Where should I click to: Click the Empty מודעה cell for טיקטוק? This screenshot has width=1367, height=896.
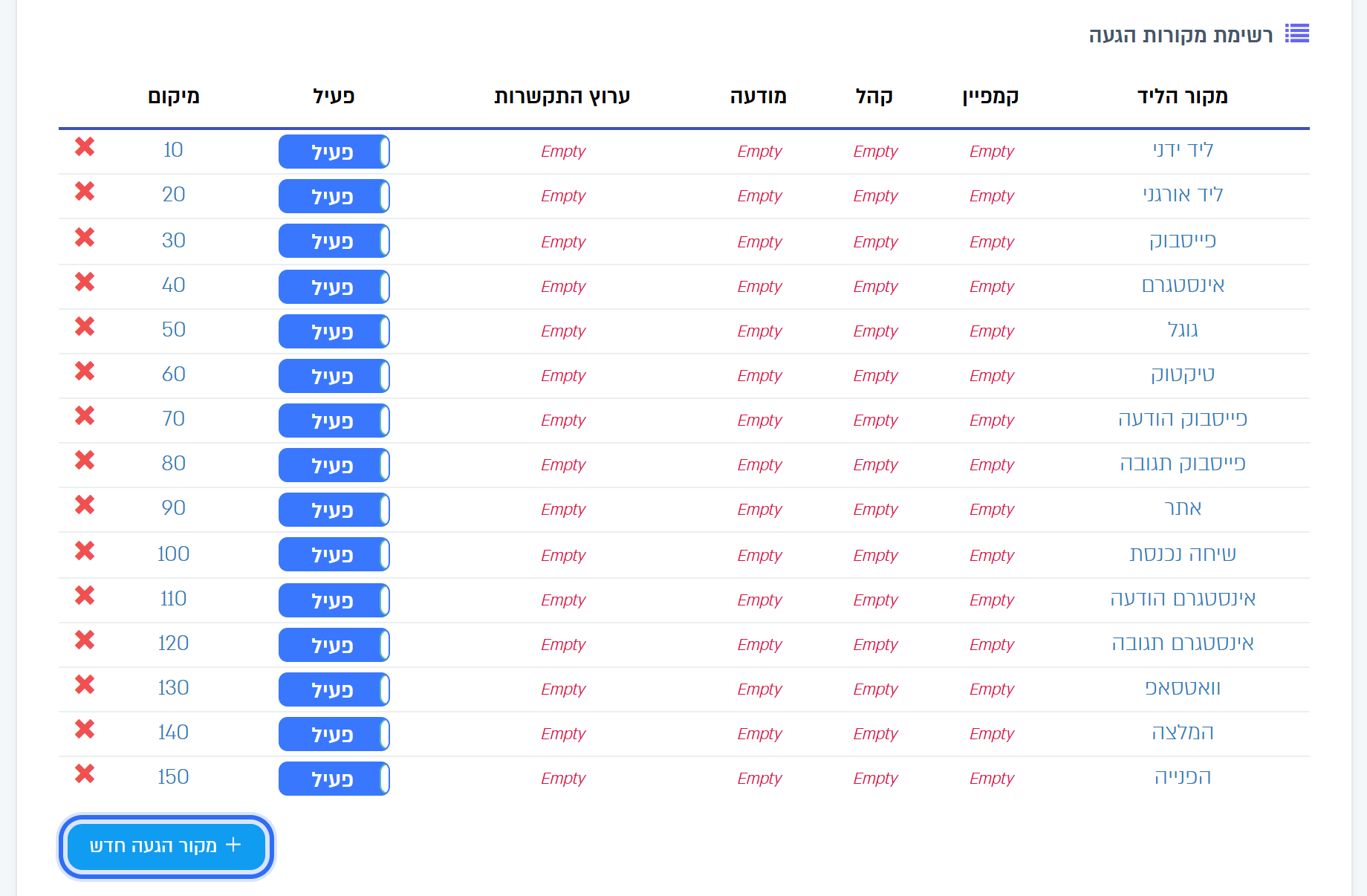click(x=759, y=376)
